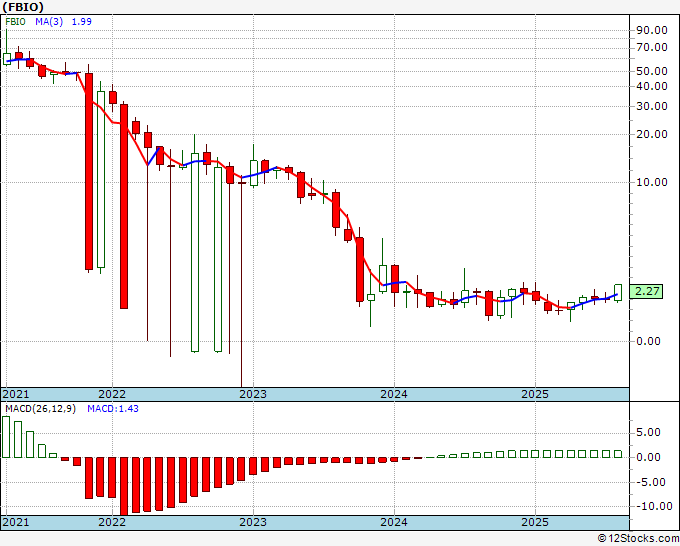Click the 40.00 price axis label
Image resolution: width=680 pixels, height=546 pixels.
(651, 86)
